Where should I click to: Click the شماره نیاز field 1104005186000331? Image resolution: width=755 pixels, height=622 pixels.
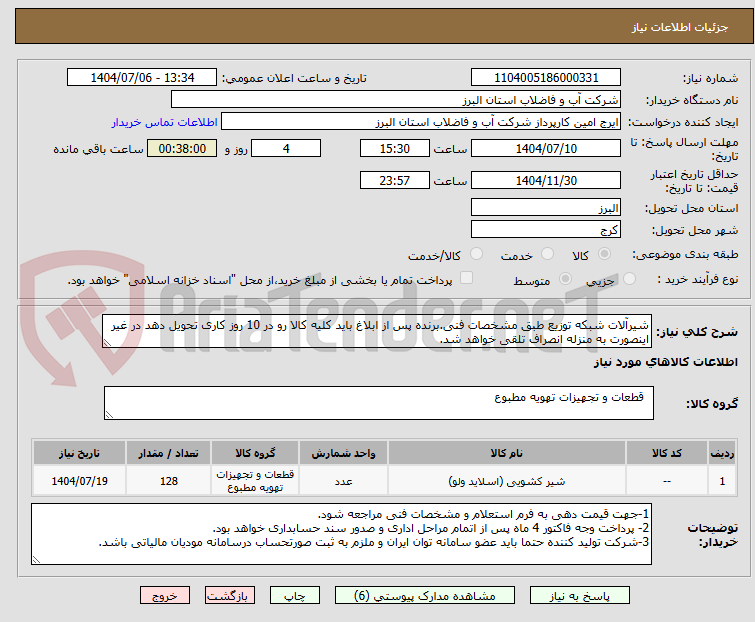(546, 78)
